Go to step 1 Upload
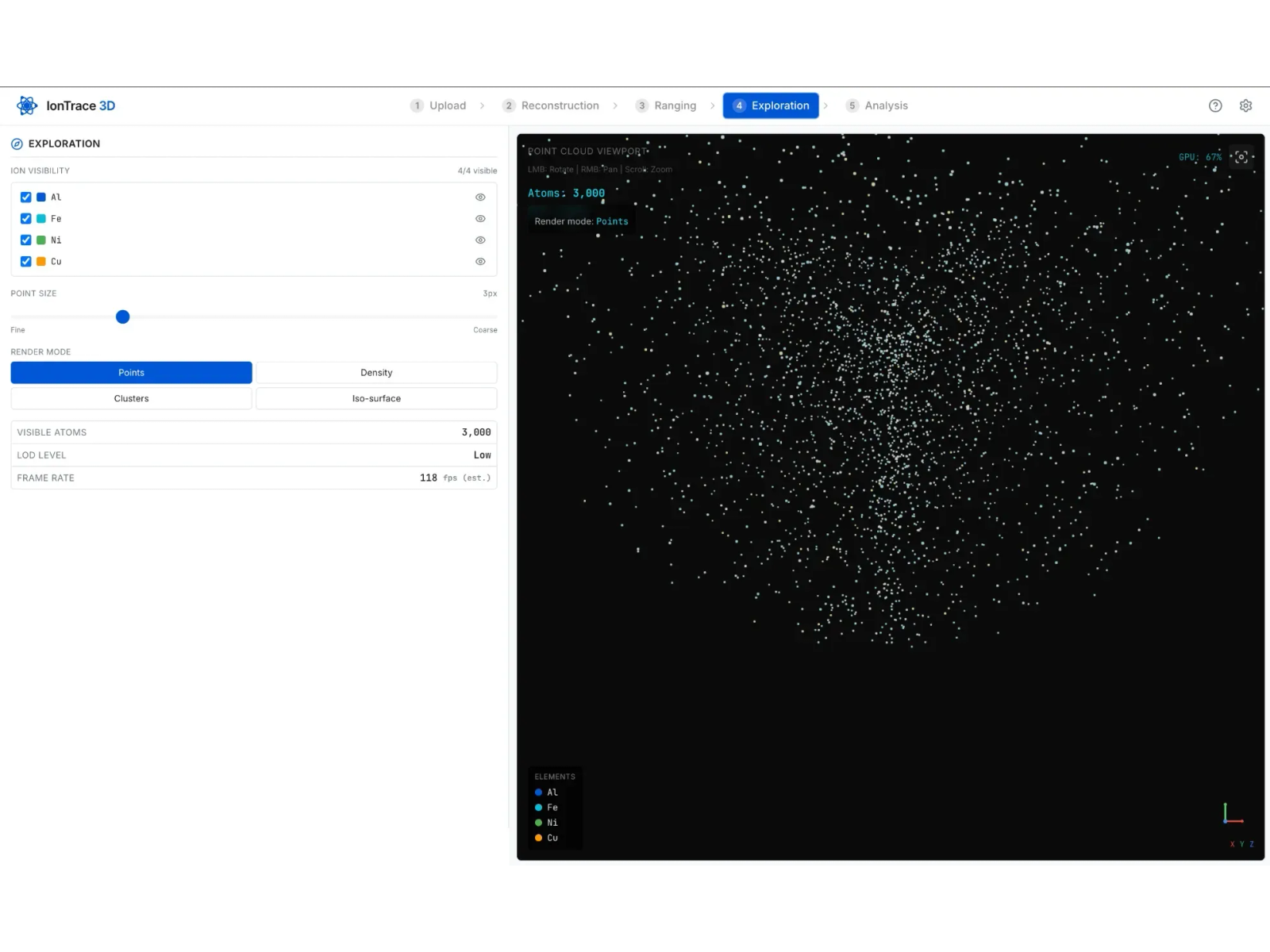This screenshot has height=952, width=1270. pos(438,106)
